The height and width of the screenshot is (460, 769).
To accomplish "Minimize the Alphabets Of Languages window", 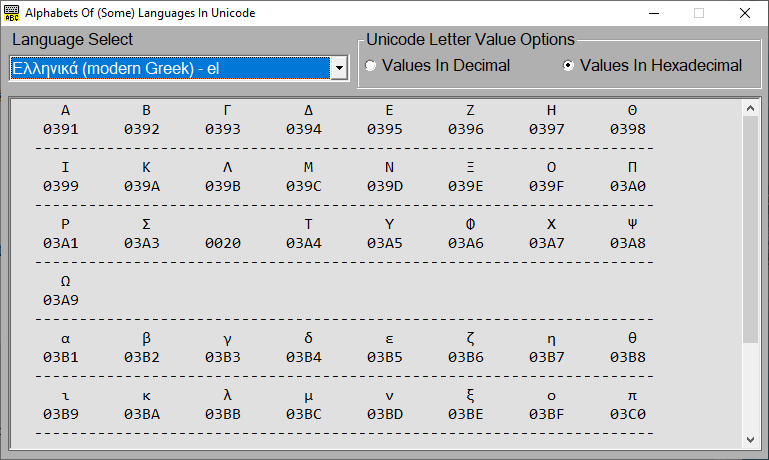I will [653, 13].
